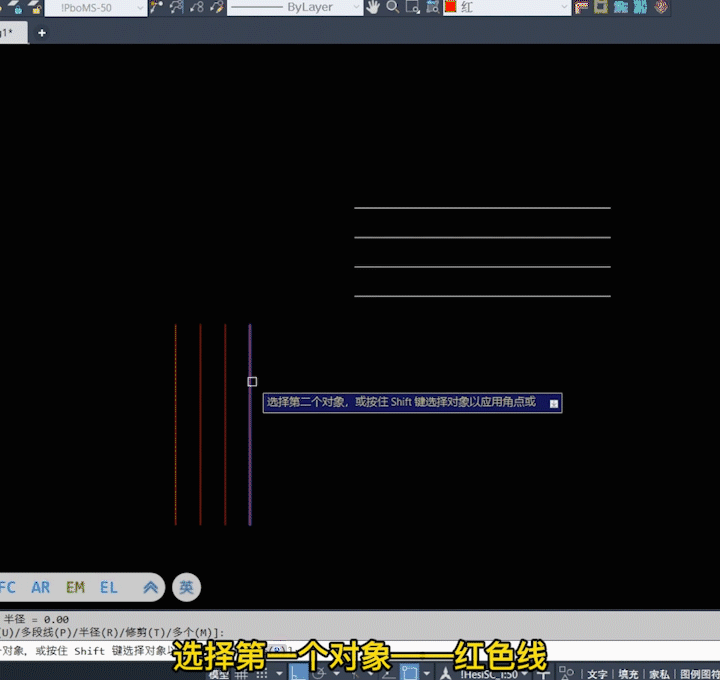The width and height of the screenshot is (720, 680).
Task: Pick the third red vertical line
Action: pyautogui.click(x=225, y=425)
